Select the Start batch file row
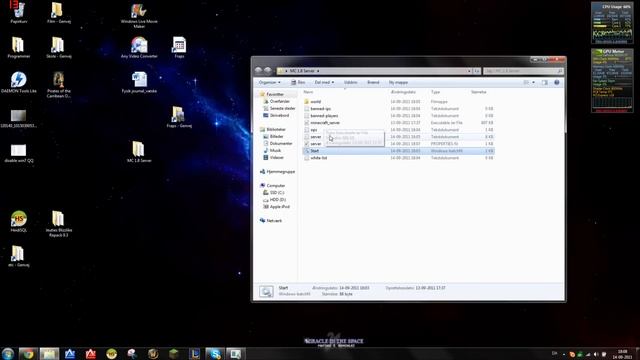The image size is (640, 360). click(x=398, y=151)
